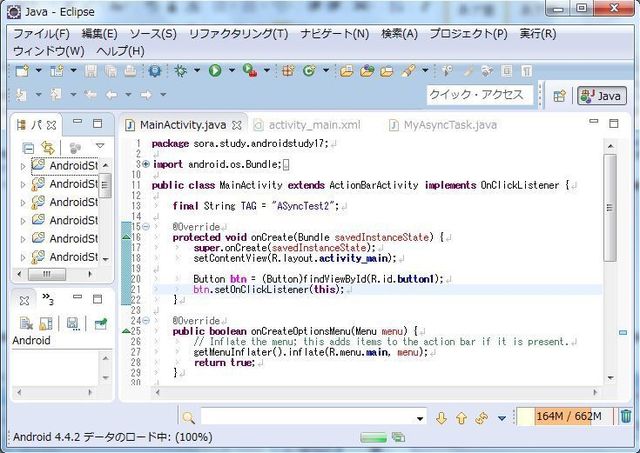Click the green Run button icon
The image size is (640, 453).
(x=215, y=71)
